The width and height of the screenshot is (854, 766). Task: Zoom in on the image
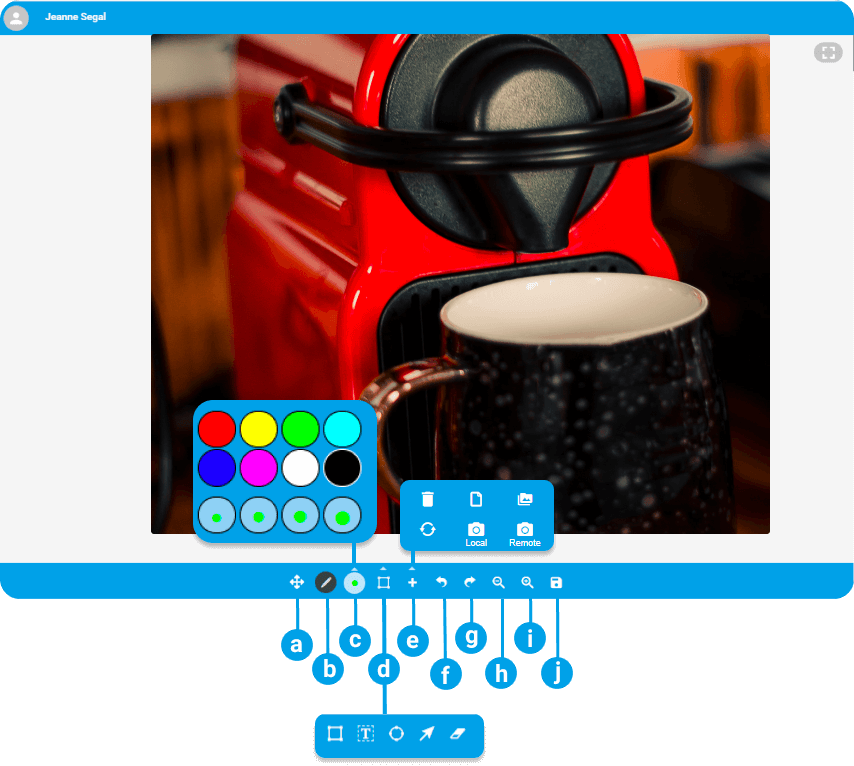pyautogui.click(x=527, y=582)
